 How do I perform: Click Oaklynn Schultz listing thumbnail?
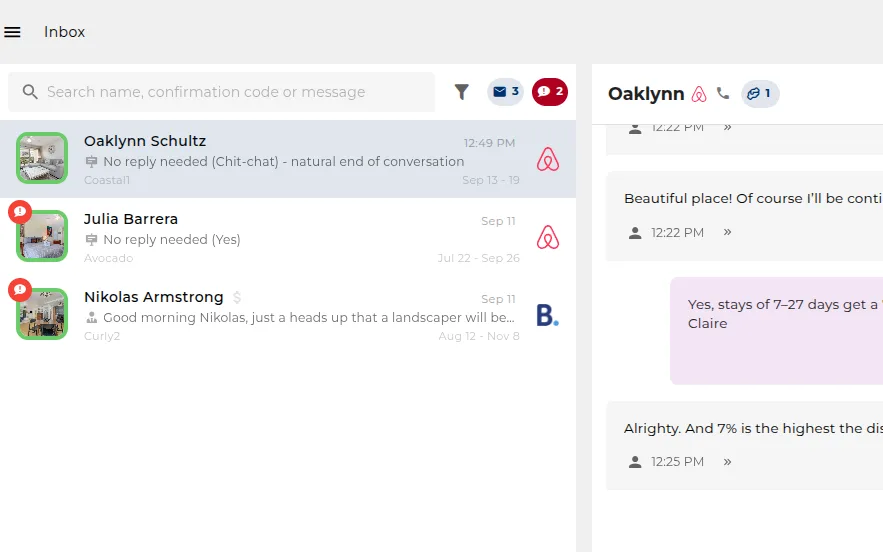point(42,158)
